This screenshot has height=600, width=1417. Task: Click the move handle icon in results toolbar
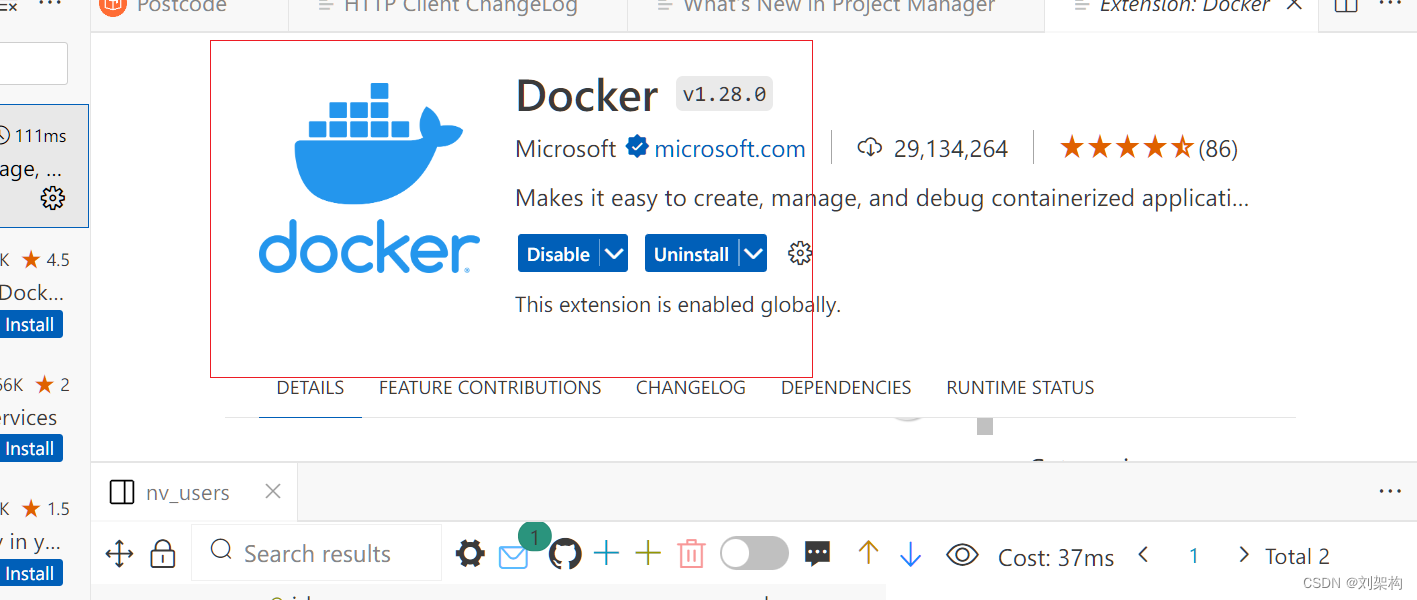point(119,554)
